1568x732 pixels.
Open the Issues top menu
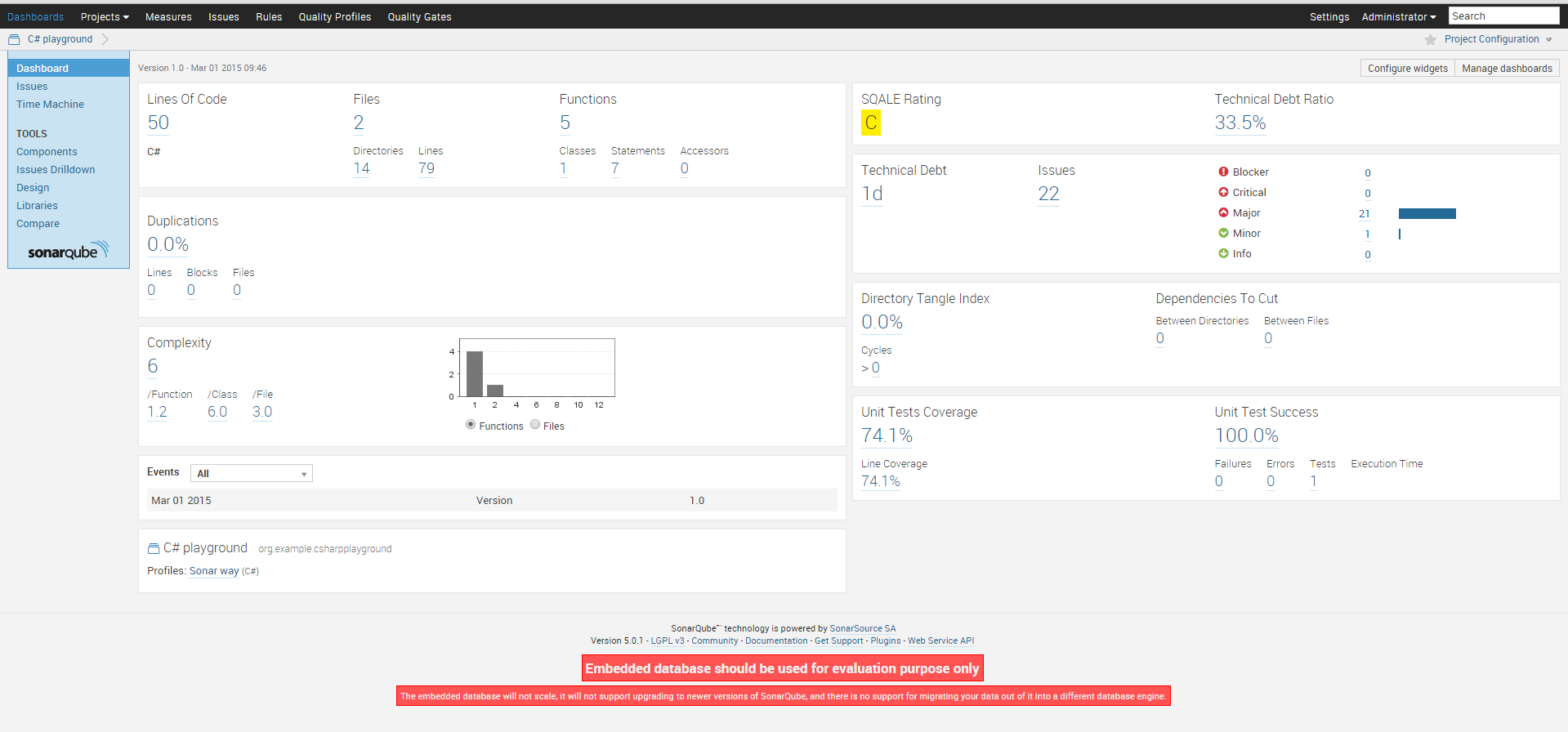pos(223,16)
